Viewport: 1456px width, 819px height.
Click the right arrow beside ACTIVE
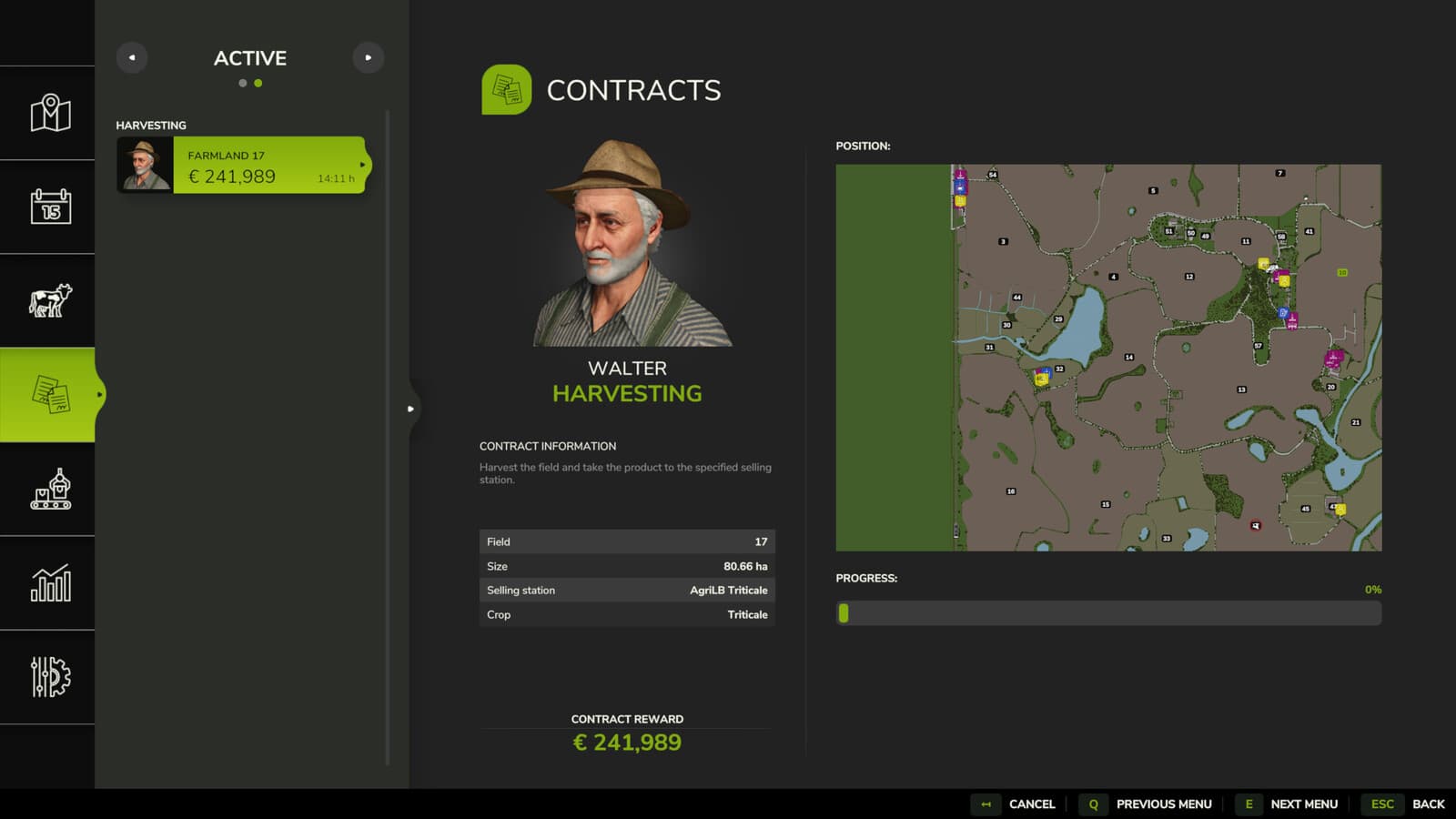coord(368,57)
